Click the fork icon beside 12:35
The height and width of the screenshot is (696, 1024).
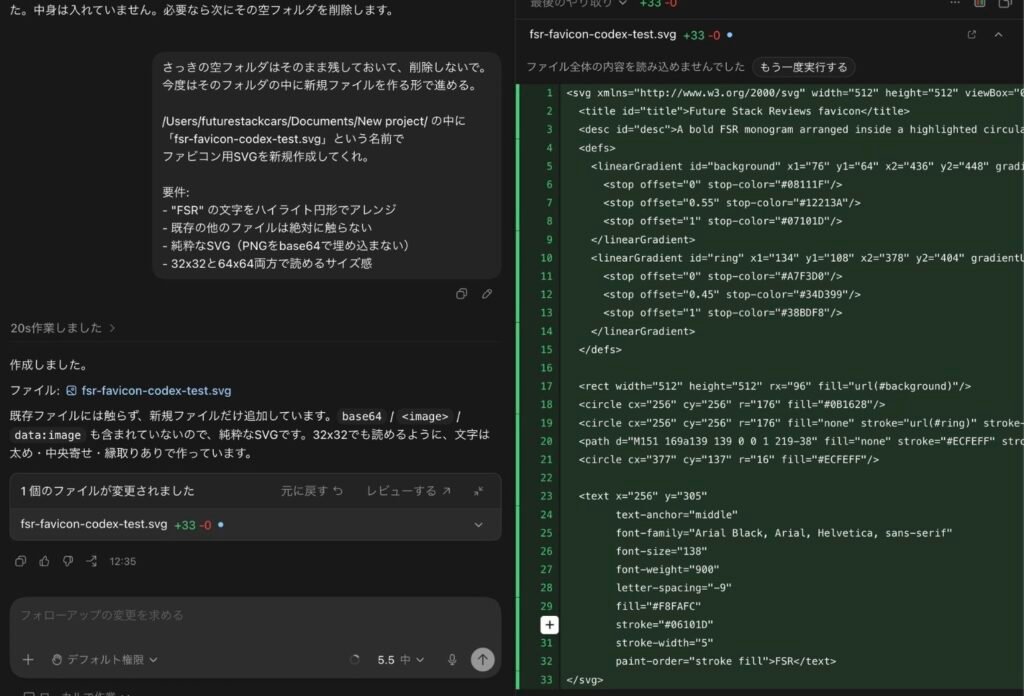(91, 561)
